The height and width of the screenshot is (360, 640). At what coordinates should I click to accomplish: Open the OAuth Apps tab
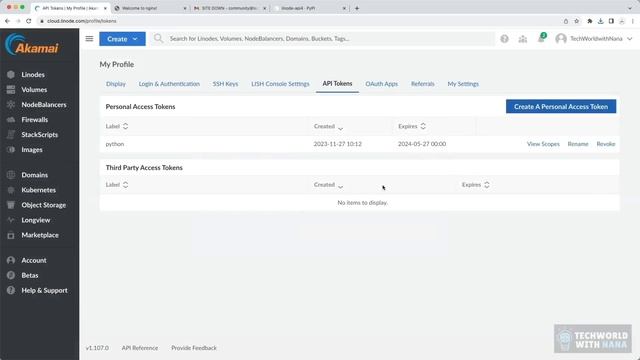pyautogui.click(x=381, y=84)
